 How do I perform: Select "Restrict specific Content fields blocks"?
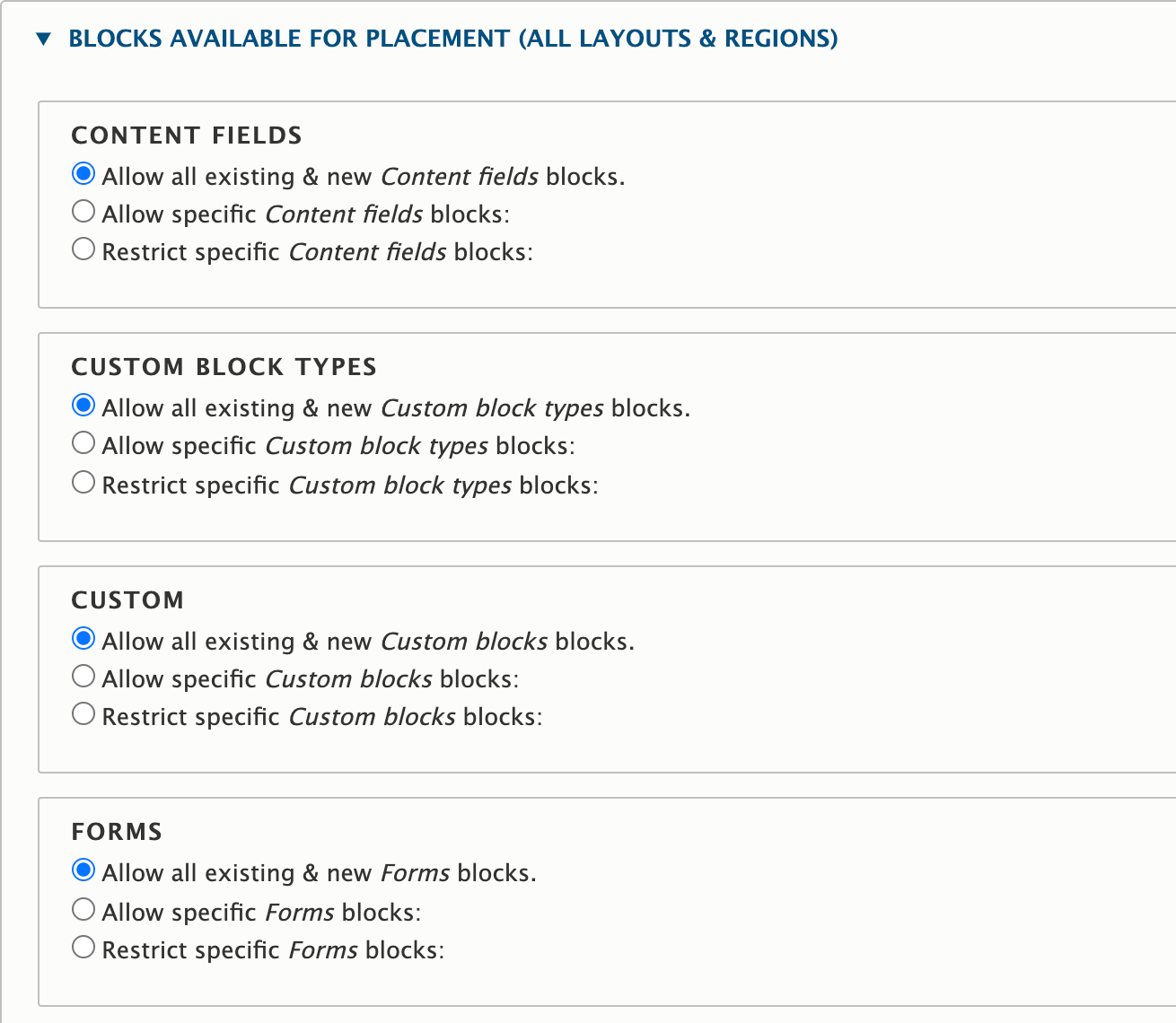coord(83,249)
